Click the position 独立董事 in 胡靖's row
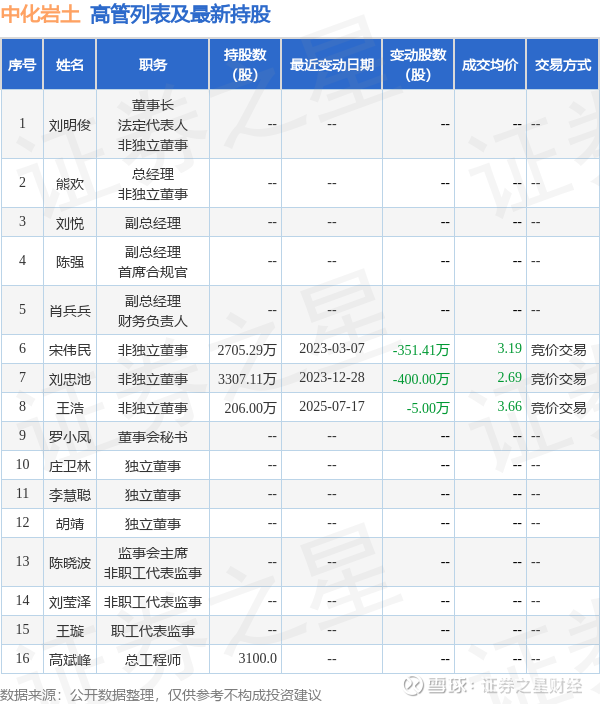 pyautogui.click(x=153, y=524)
